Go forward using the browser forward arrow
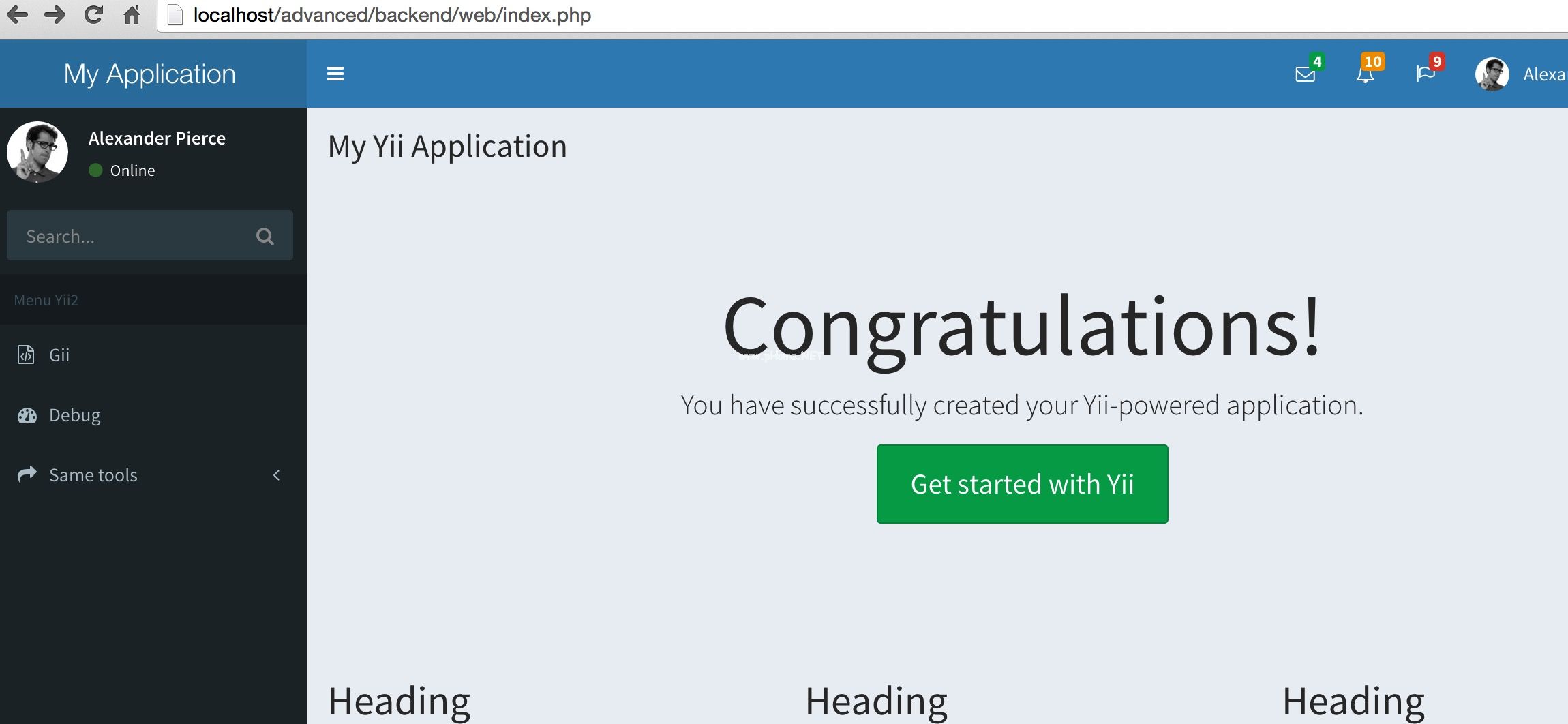The image size is (1568, 724). [x=55, y=15]
